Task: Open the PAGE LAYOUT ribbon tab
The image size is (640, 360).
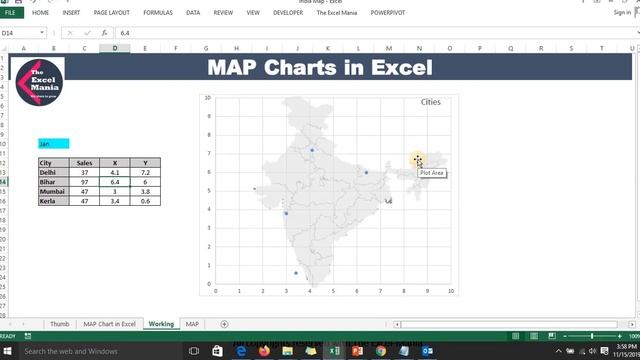Action: tap(111, 13)
